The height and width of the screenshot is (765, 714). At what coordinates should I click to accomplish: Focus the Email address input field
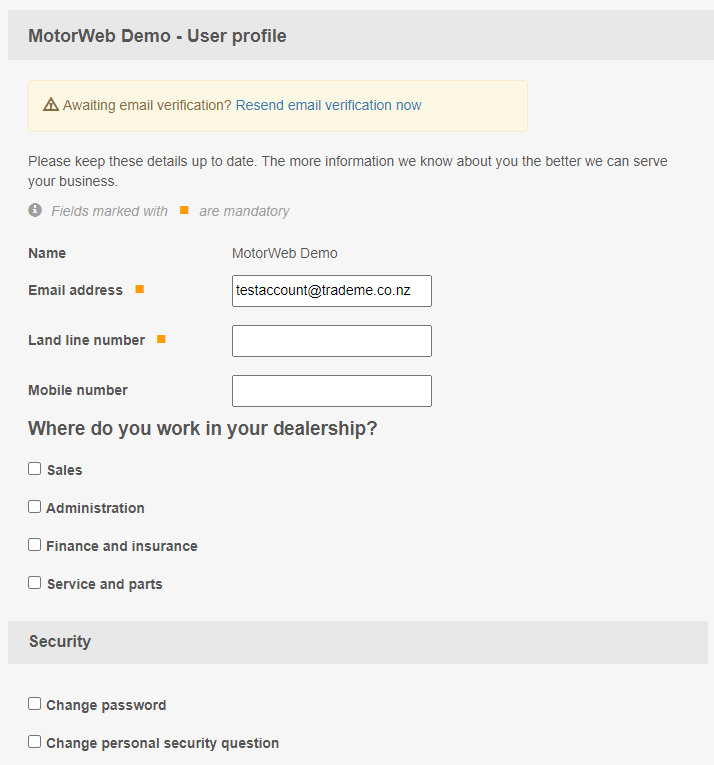331,291
